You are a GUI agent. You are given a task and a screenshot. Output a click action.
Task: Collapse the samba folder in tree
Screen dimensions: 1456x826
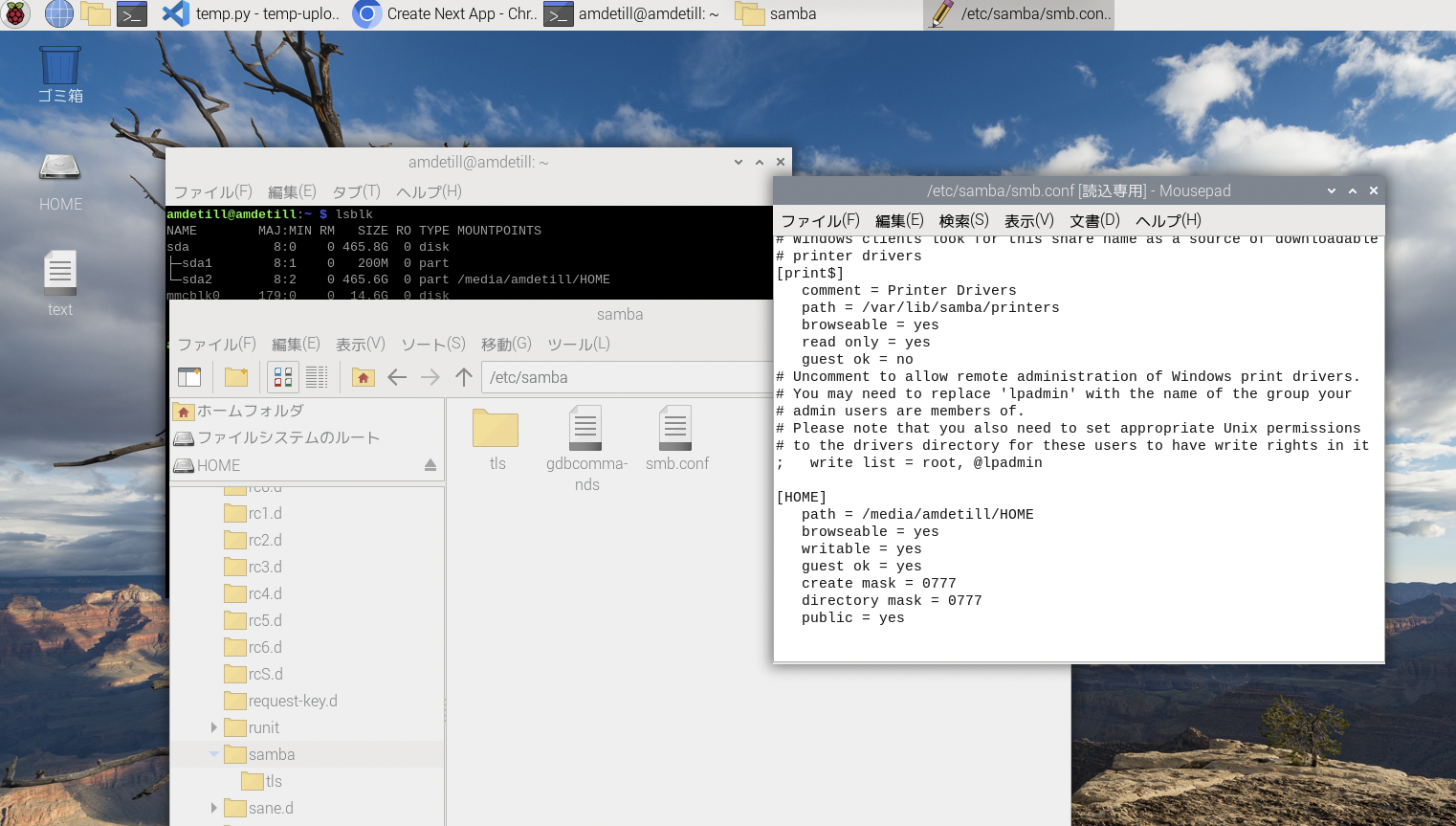tap(214, 754)
